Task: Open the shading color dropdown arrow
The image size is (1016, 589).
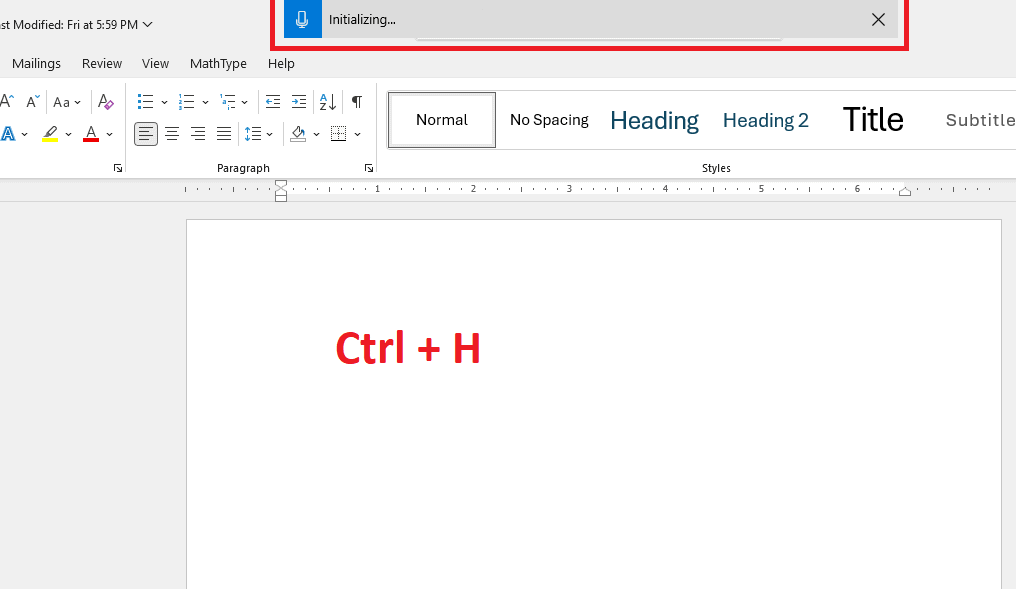Action: tap(316, 134)
